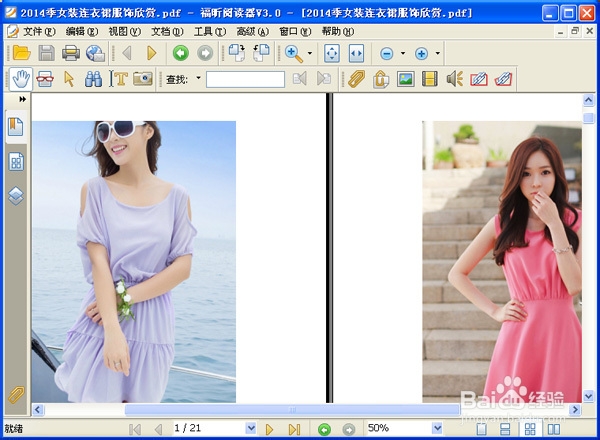Viewport: 600px width, 440px height.
Task: Go to next page in status bar
Action: point(269,429)
